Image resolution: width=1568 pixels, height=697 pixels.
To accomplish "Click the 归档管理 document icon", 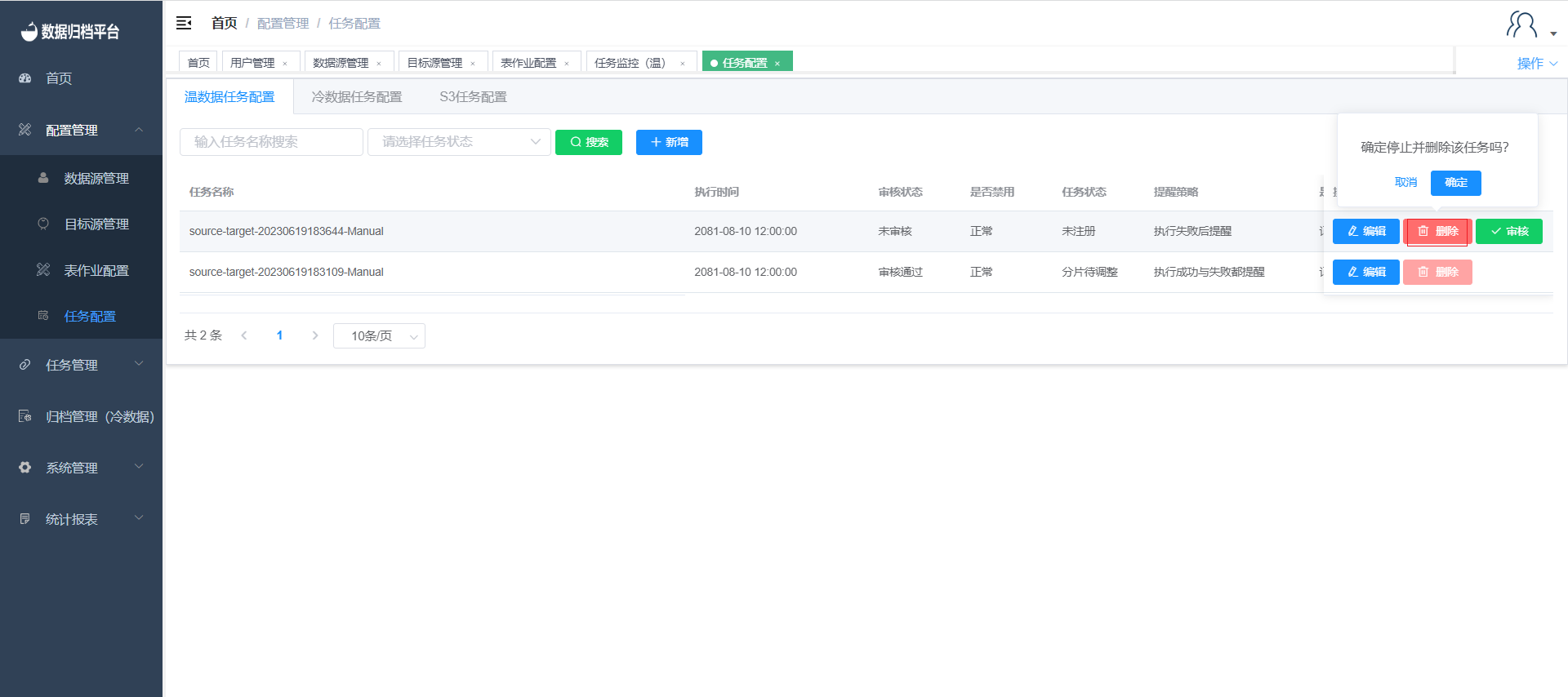I will tap(25, 416).
